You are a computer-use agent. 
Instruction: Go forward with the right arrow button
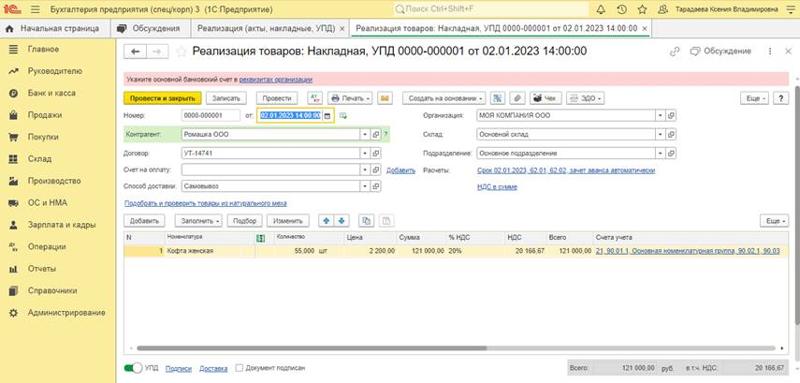pos(157,52)
